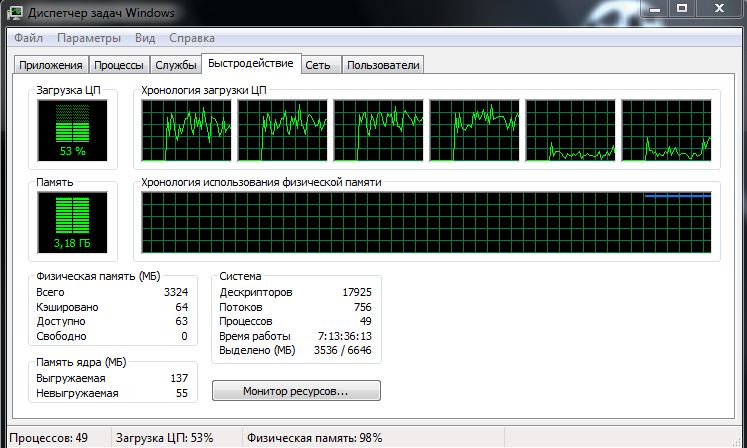
Task: Click the third CPU history graph
Action: (x=379, y=131)
